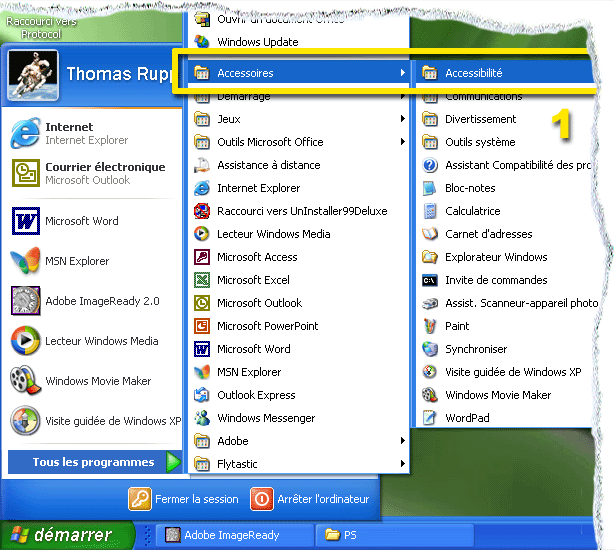Click the Microsoft Excel icon

202,280
